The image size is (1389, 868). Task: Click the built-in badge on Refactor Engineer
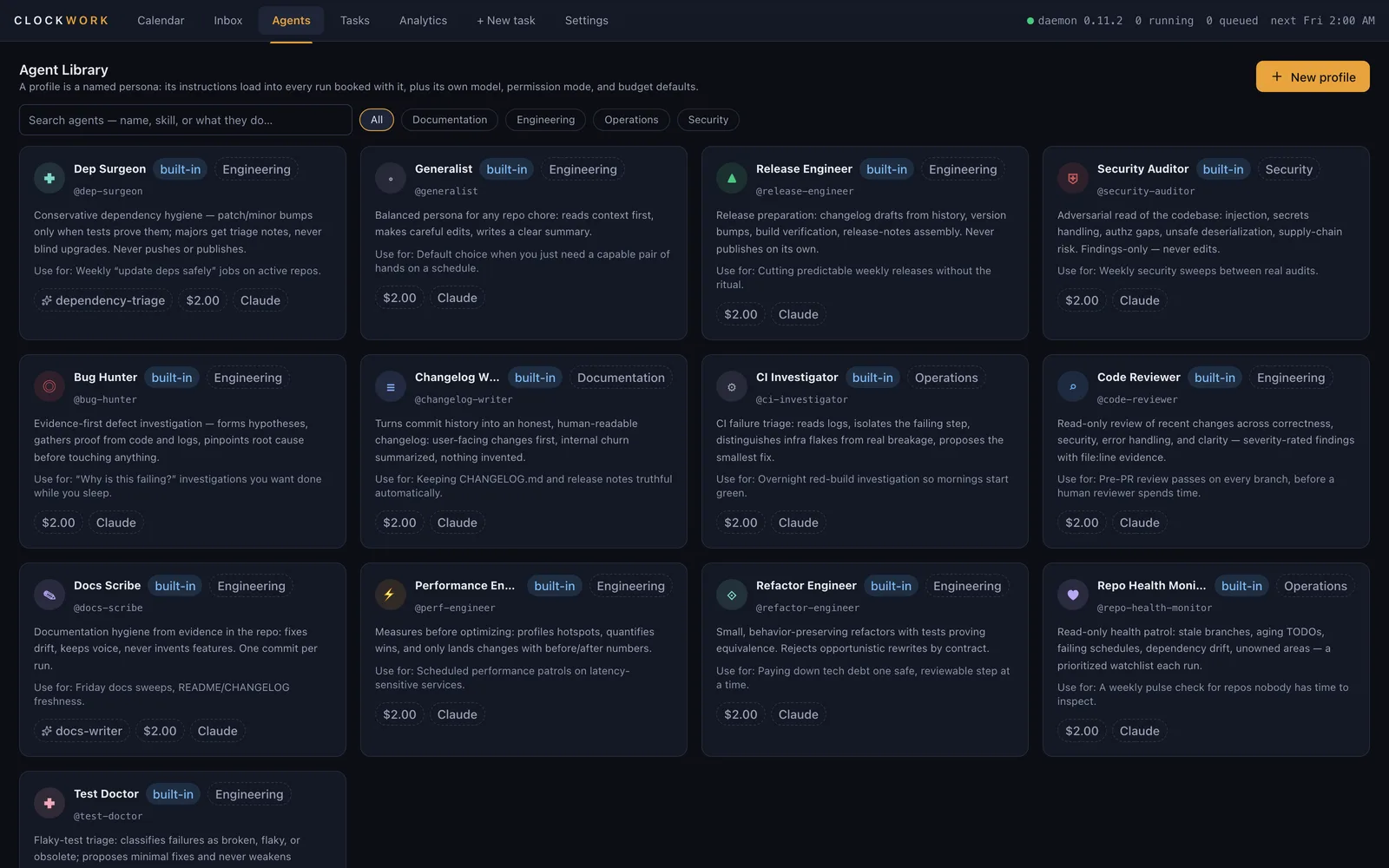(x=891, y=586)
